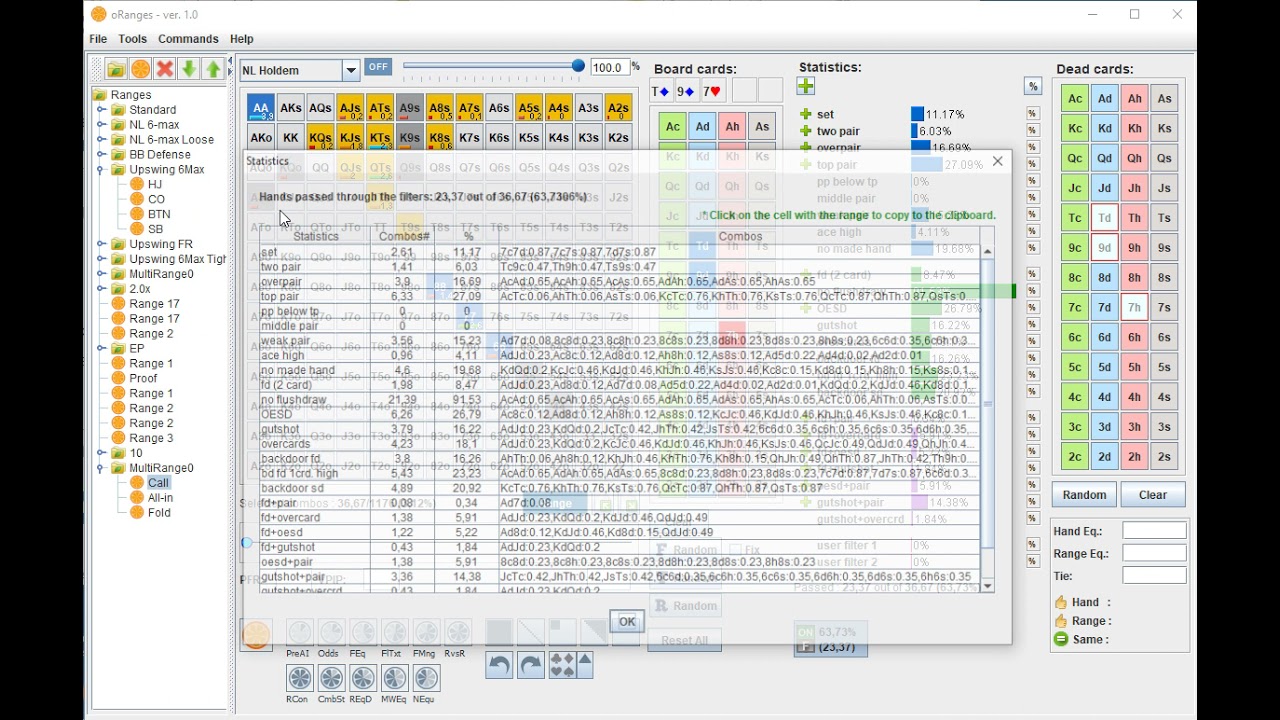Image resolution: width=1280 pixels, height=720 pixels.
Task: Expand the NL 6-max Loose folder
Action: click(102, 140)
